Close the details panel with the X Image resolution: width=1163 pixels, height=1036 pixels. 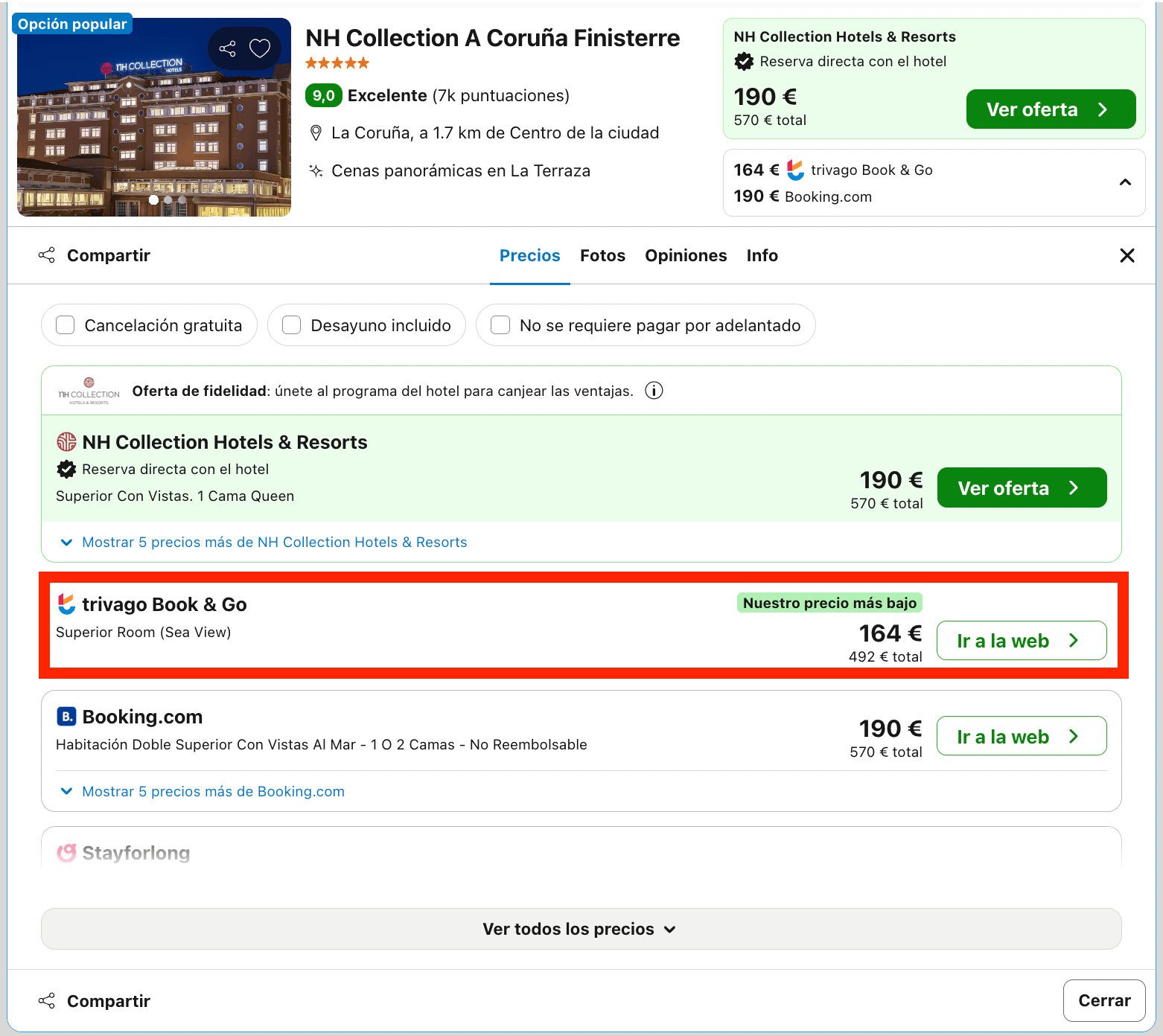click(x=1127, y=256)
